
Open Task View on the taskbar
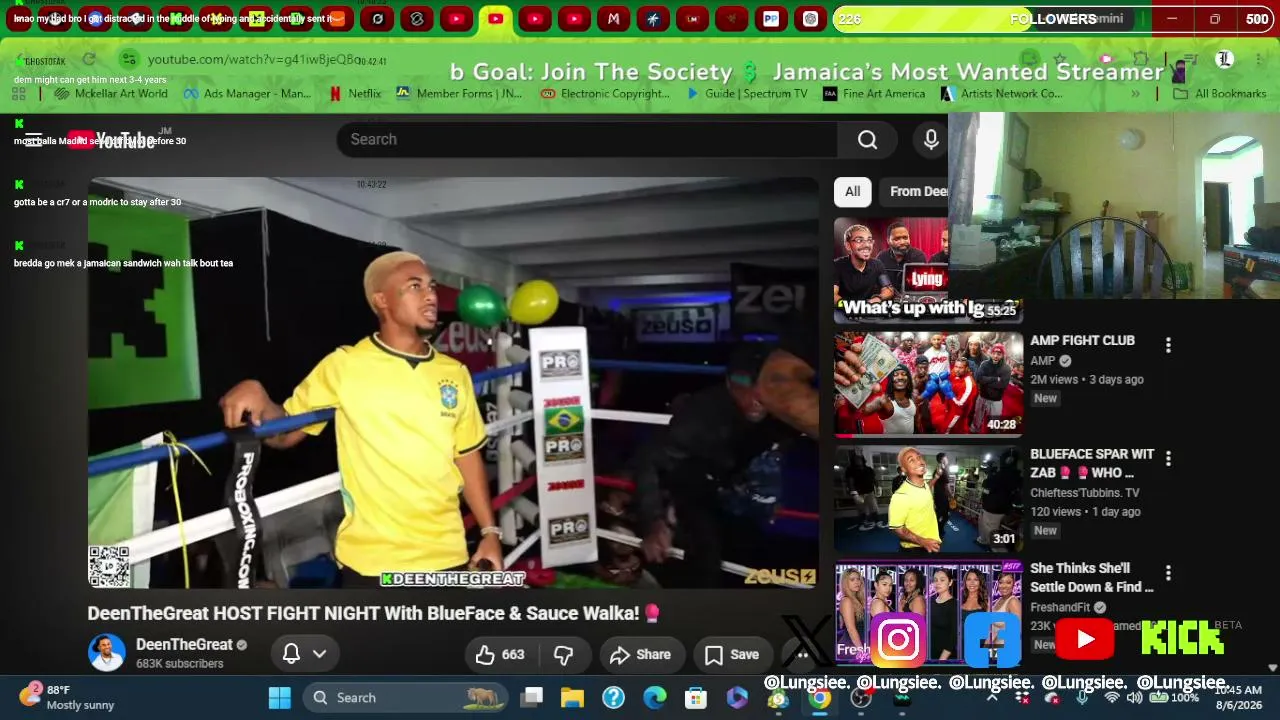(x=532, y=697)
